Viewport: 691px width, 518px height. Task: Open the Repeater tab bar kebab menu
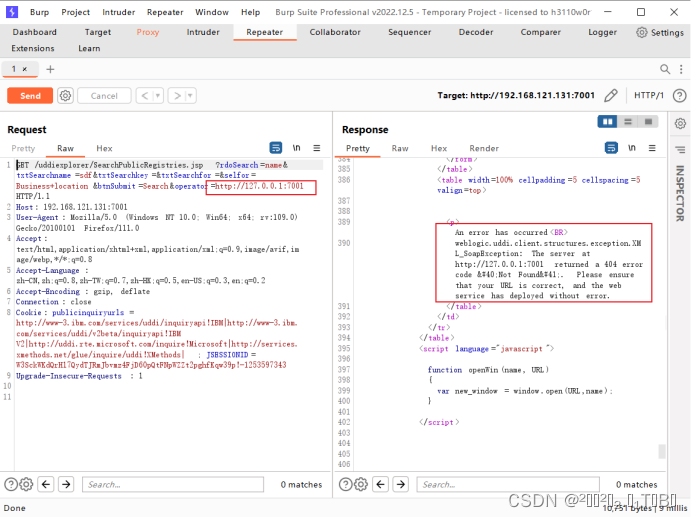[681, 69]
